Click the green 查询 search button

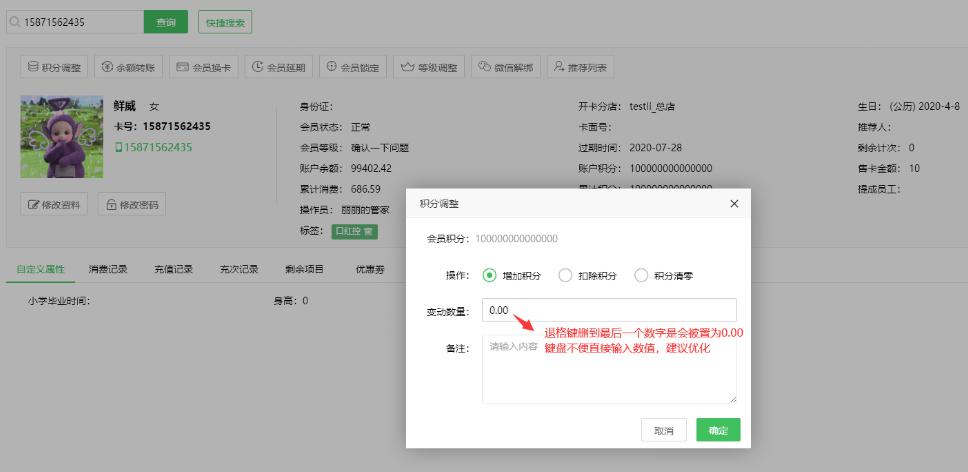166,22
